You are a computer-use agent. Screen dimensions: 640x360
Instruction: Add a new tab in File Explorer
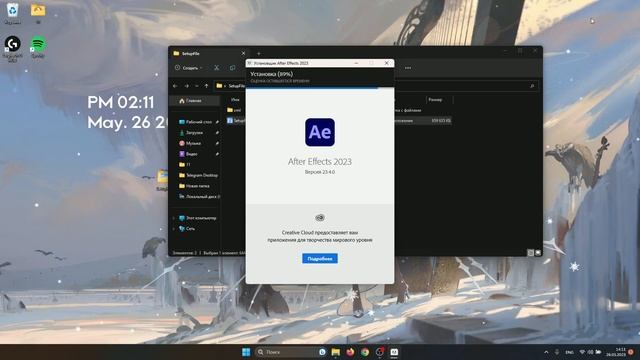[x=259, y=53]
